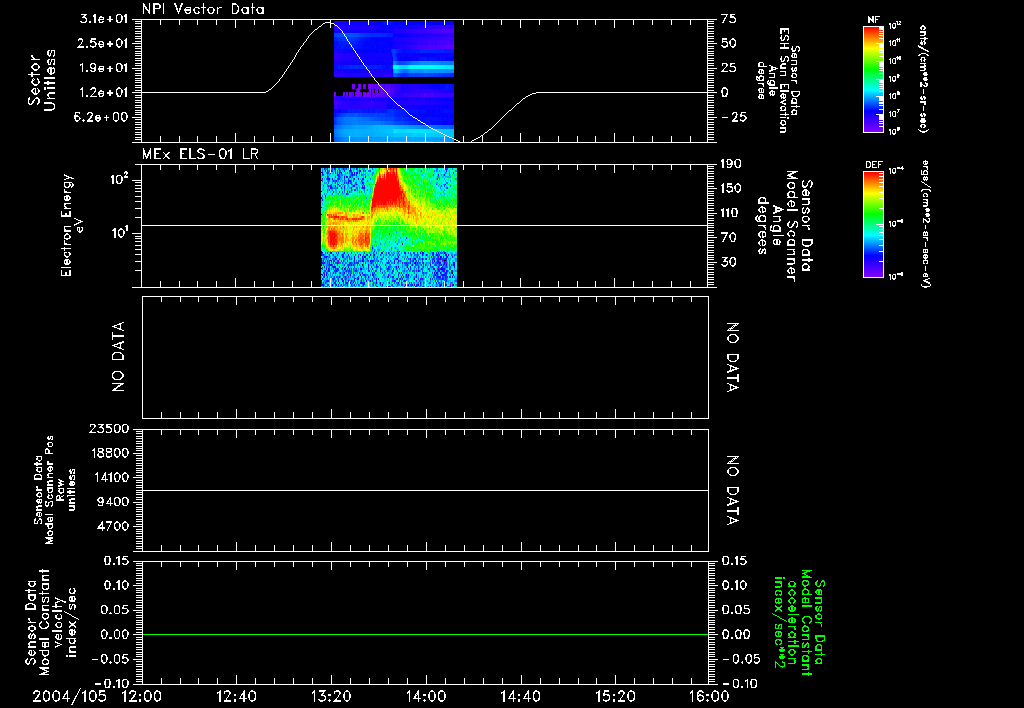This screenshot has width=1024, height=708.
Task: Click the NF color scale bar
Action: (x=874, y=79)
